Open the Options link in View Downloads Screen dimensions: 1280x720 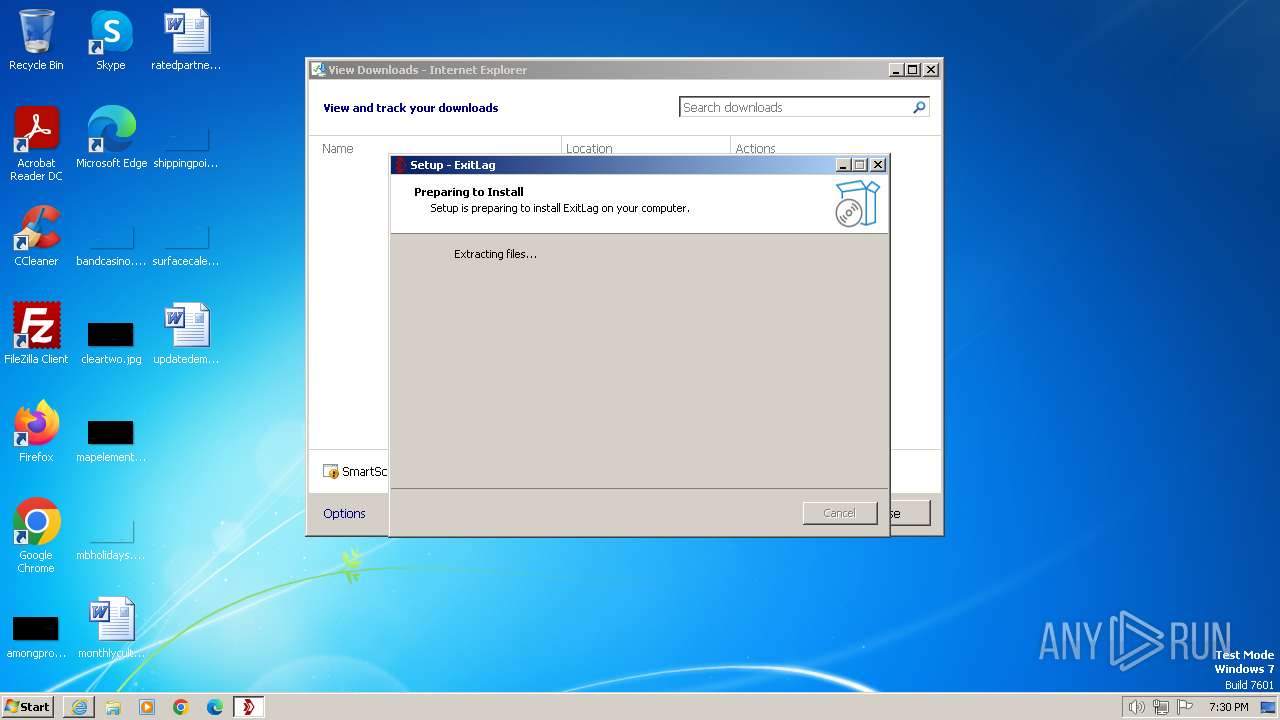pyautogui.click(x=344, y=513)
